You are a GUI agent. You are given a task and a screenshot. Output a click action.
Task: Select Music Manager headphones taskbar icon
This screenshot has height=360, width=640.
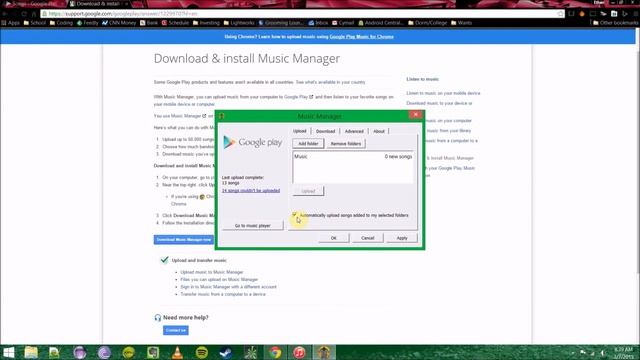pyautogui.click(x=324, y=353)
